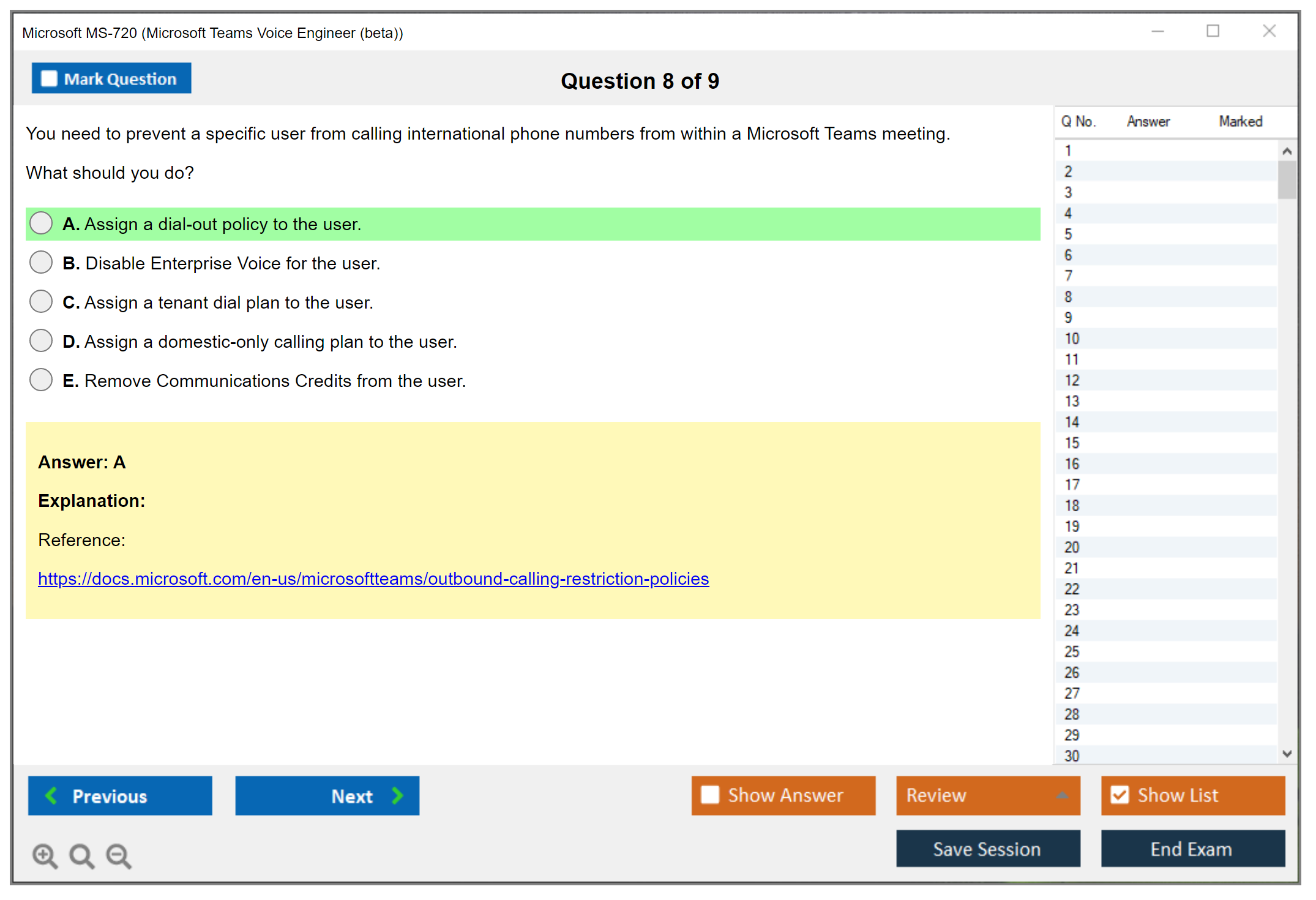
Task: Tick the Mark Question checkbox
Action: (49, 78)
